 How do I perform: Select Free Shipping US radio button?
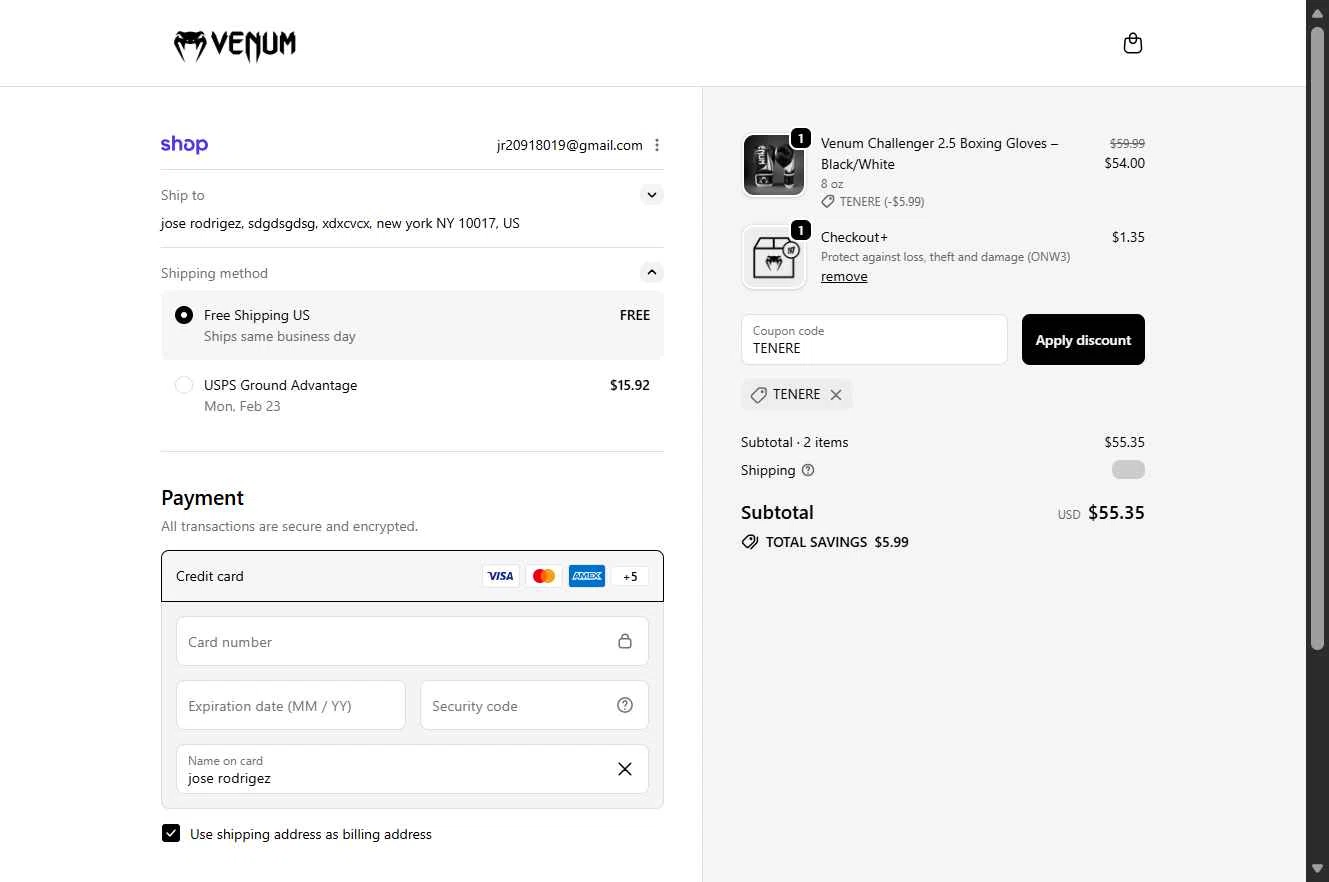click(x=184, y=315)
